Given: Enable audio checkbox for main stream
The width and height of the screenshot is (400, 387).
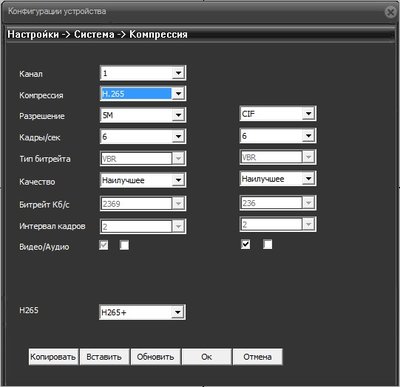Looking at the screenshot, I should point(124,246).
